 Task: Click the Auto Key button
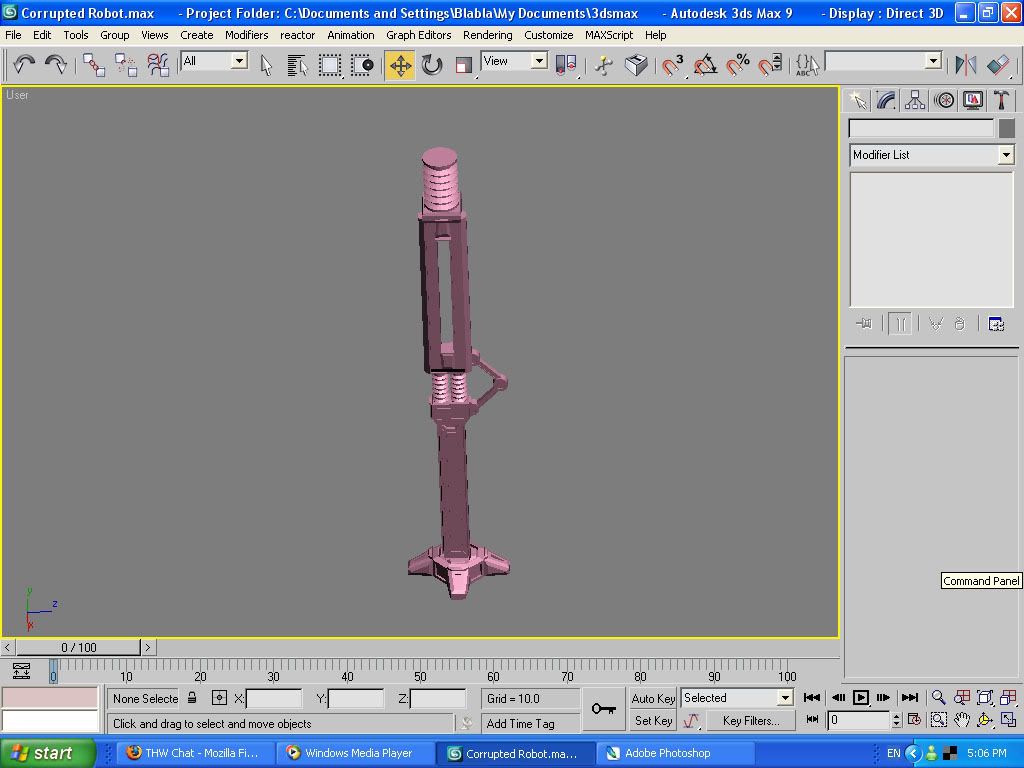[653, 698]
